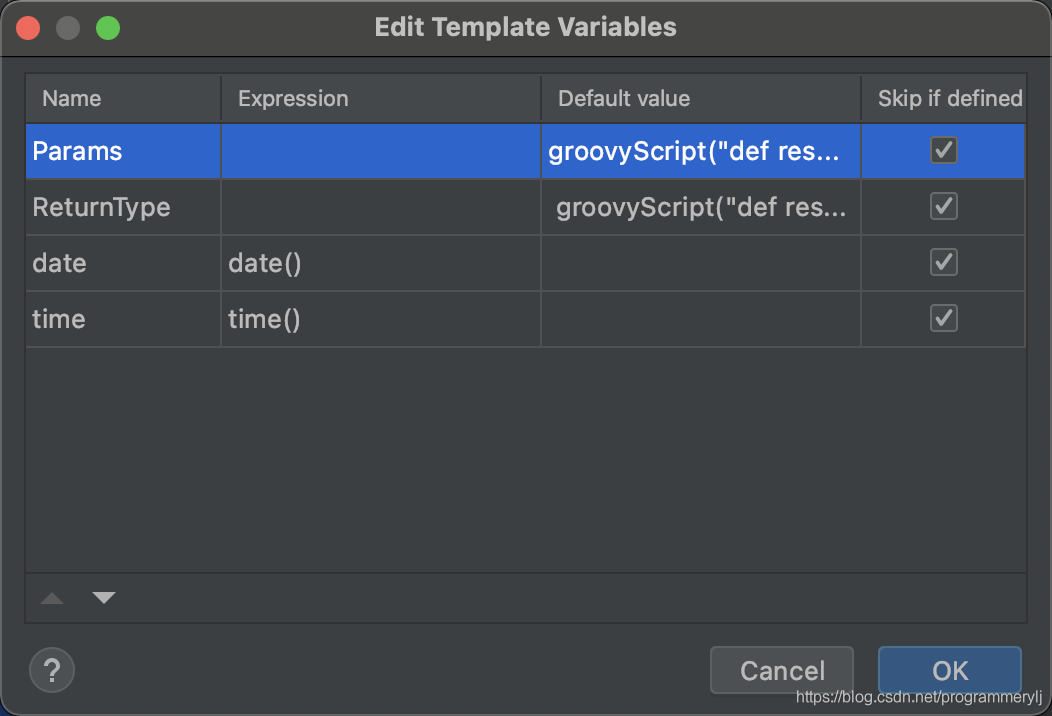Uncheck Skip if defined for Params
Viewport: 1052px width, 716px height.
point(943,151)
